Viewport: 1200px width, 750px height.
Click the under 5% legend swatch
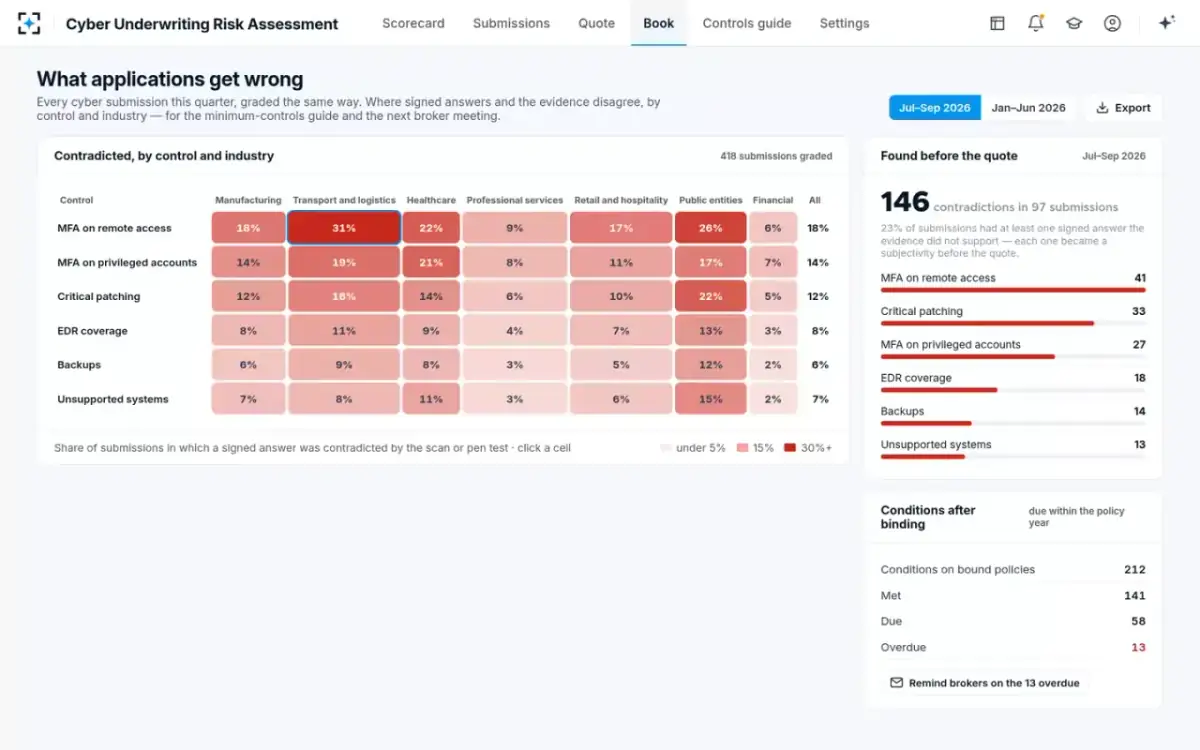pos(666,448)
